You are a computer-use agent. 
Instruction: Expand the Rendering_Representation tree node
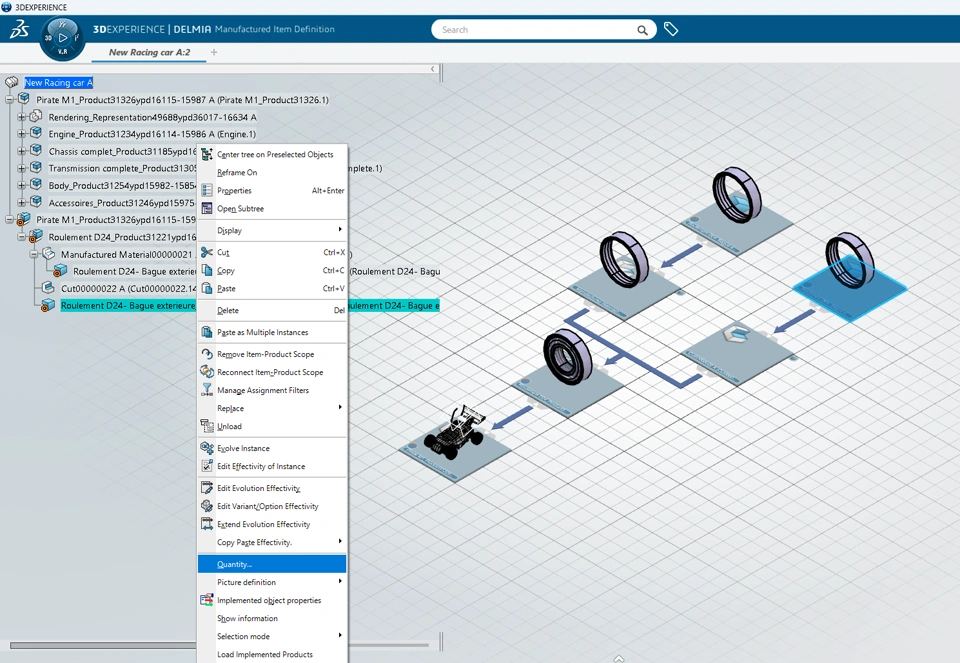[x=21, y=116]
